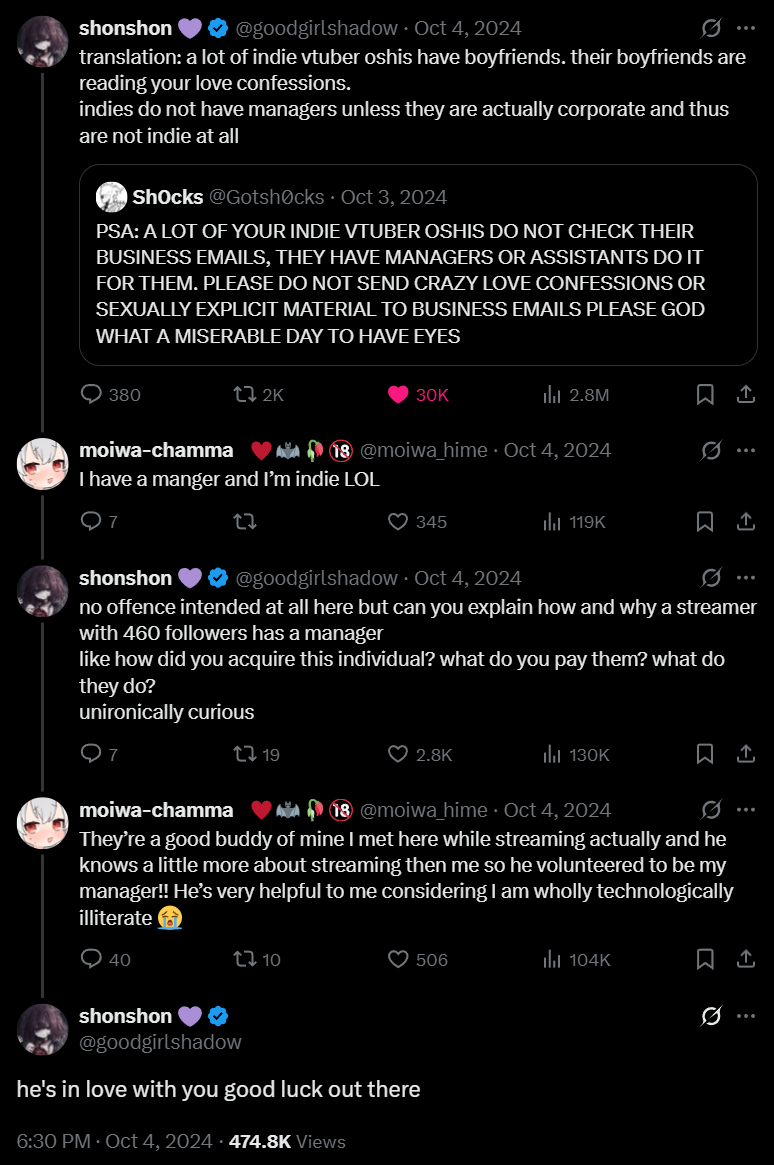774x1165 pixels.
Task: Reply to moiwa-chamma's tweet with 40 replies
Action: [x=91, y=959]
